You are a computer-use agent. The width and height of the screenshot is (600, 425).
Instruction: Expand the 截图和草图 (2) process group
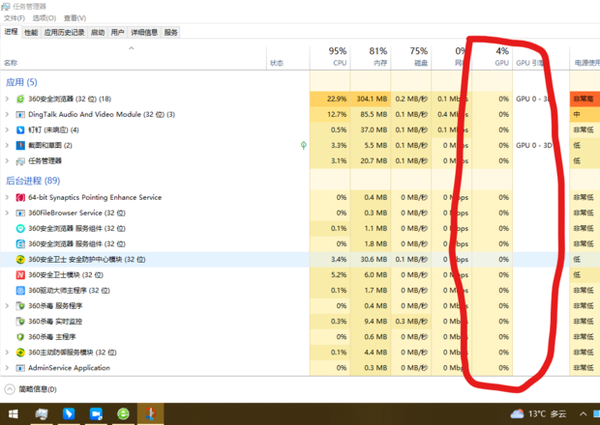coord(7,145)
